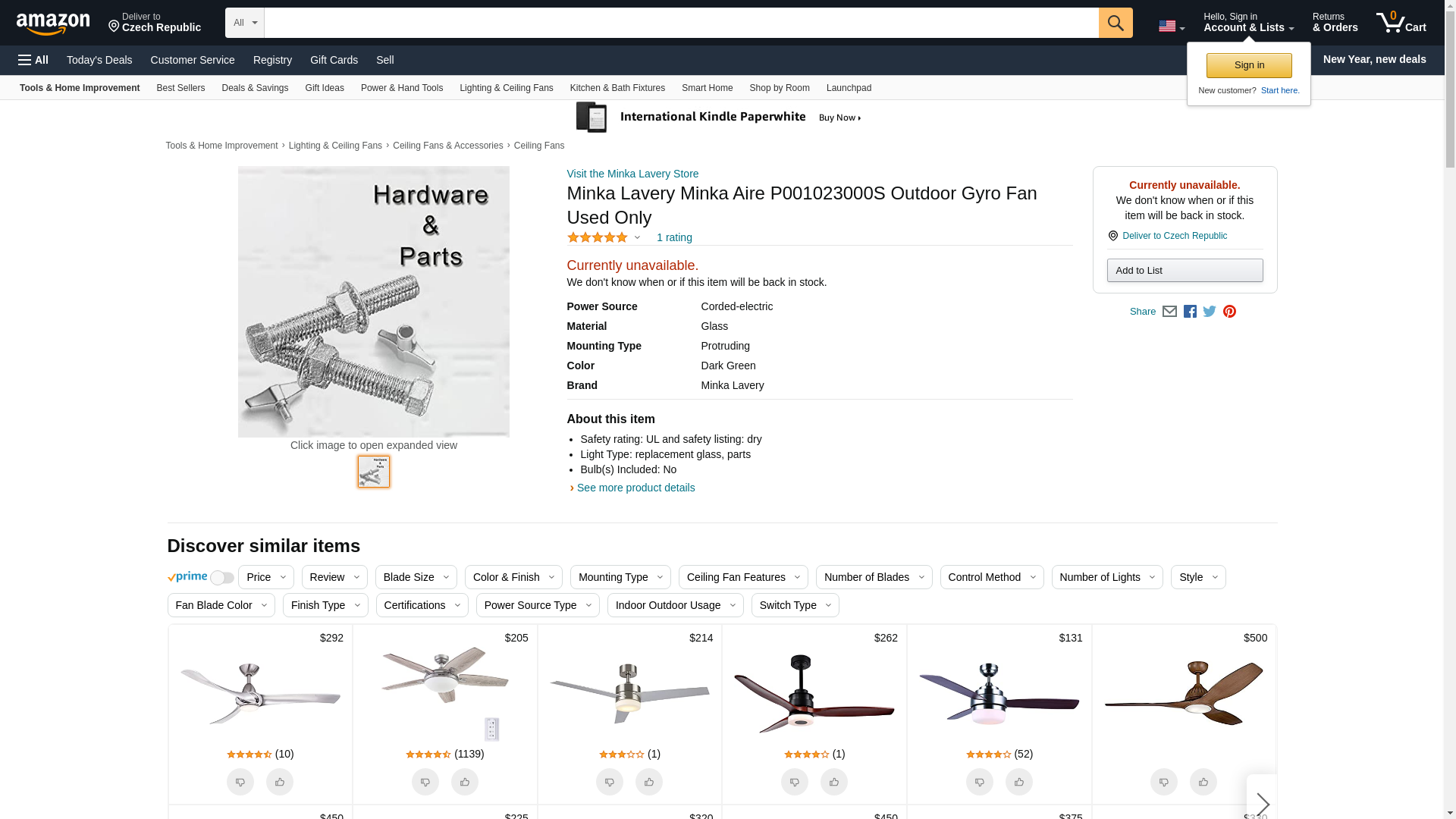Open the search category All dropdown

pyautogui.click(x=244, y=23)
